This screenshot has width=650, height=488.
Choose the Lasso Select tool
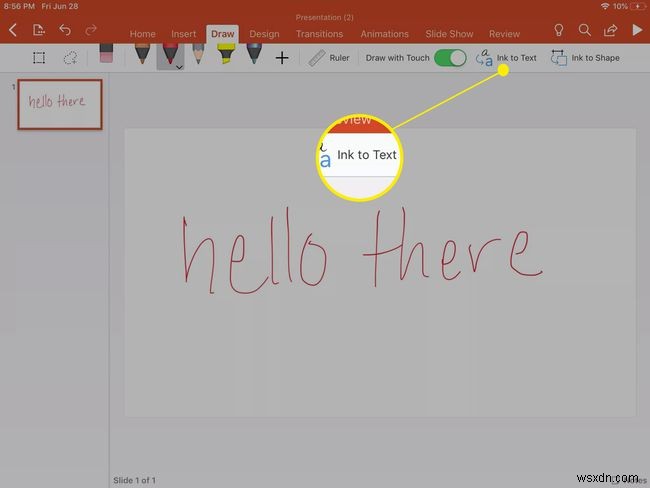[x=70, y=58]
